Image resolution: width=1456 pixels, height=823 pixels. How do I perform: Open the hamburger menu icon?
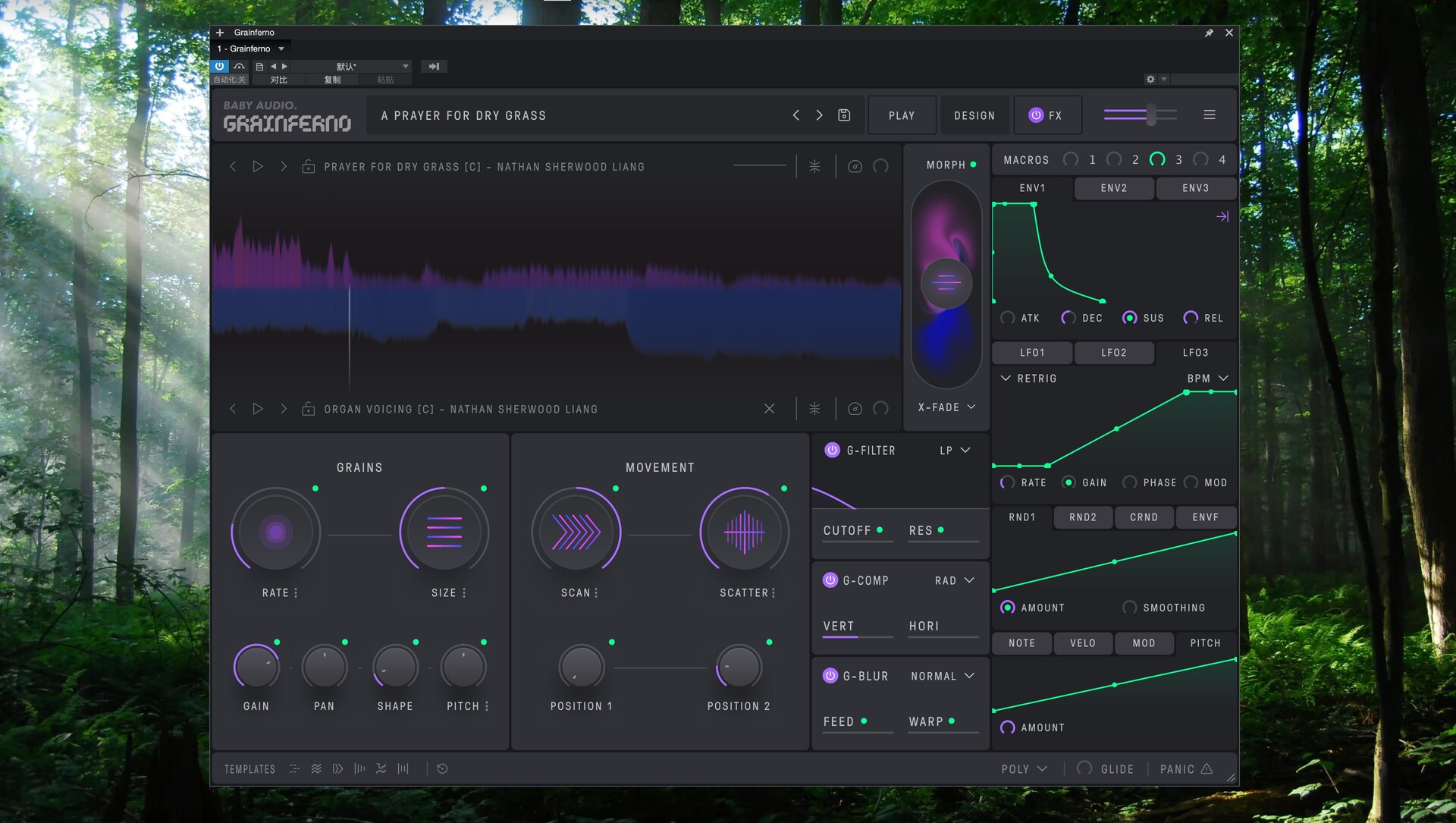click(x=1210, y=115)
